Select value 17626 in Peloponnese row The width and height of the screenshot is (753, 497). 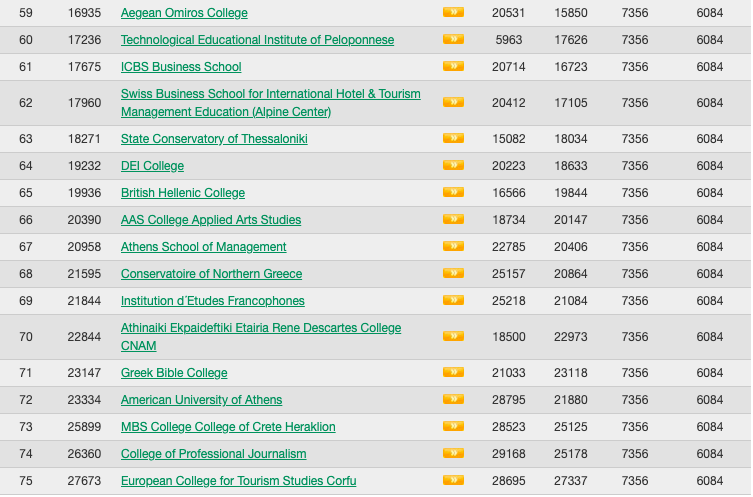(571, 40)
